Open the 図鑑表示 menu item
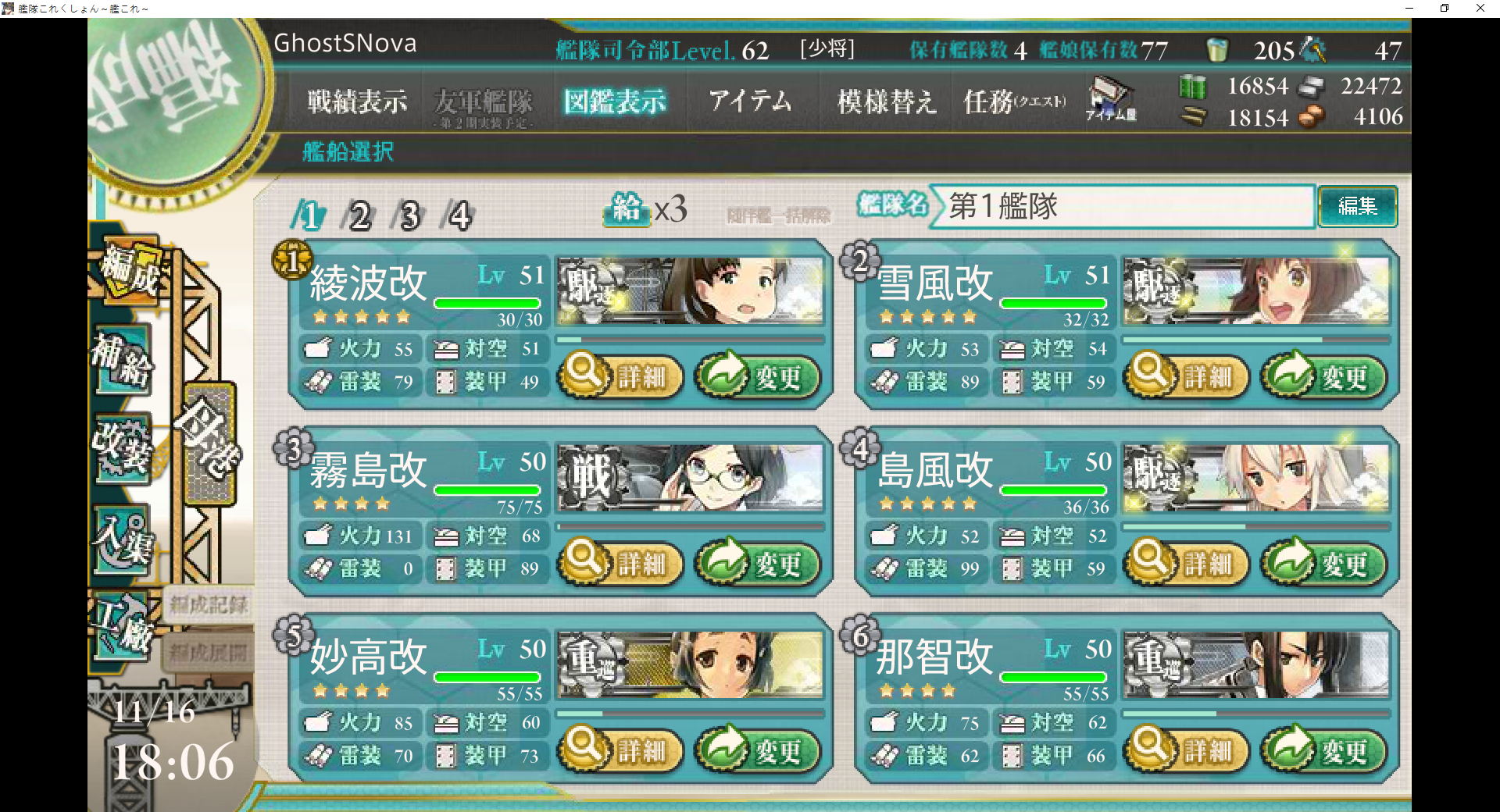The width and height of the screenshot is (1500, 812). click(x=616, y=101)
